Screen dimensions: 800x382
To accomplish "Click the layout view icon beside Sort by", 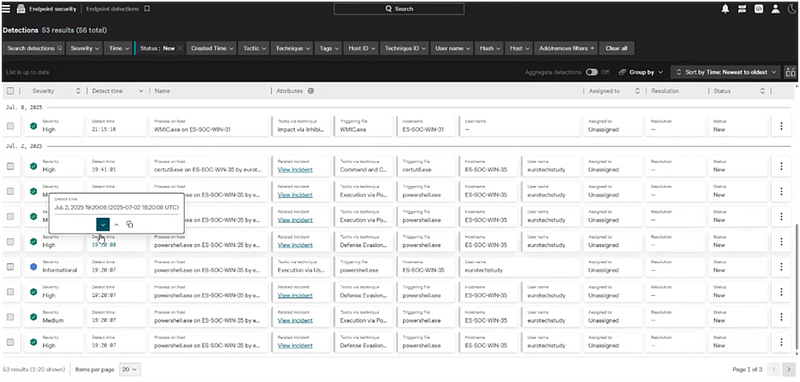I will 790,72.
